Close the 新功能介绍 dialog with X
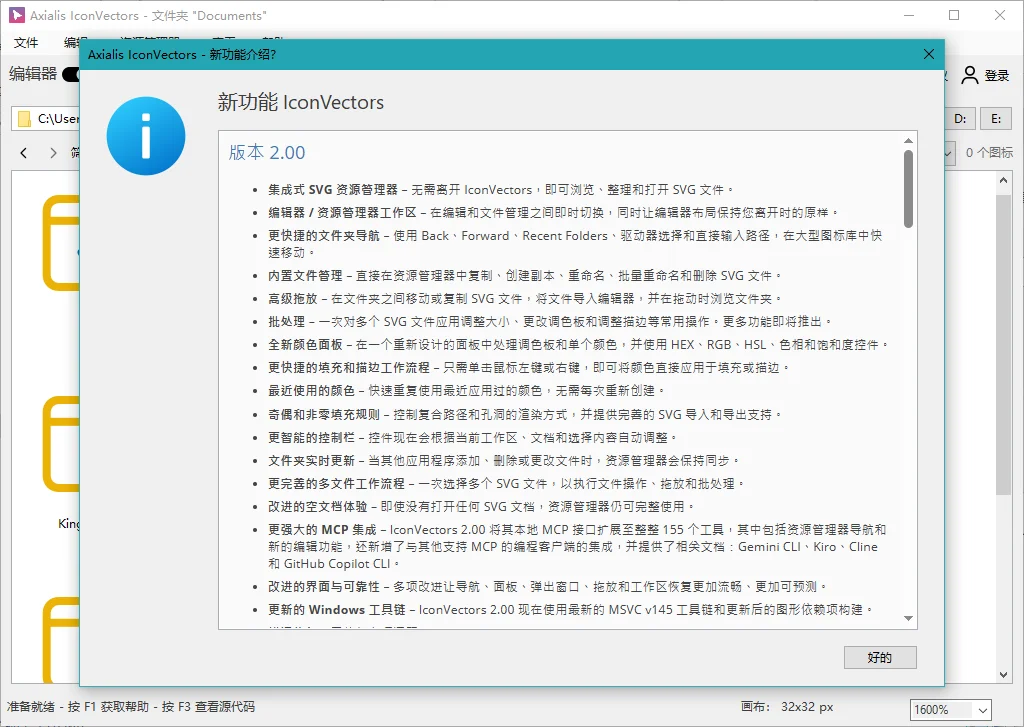The width and height of the screenshot is (1024, 727). coord(929,54)
